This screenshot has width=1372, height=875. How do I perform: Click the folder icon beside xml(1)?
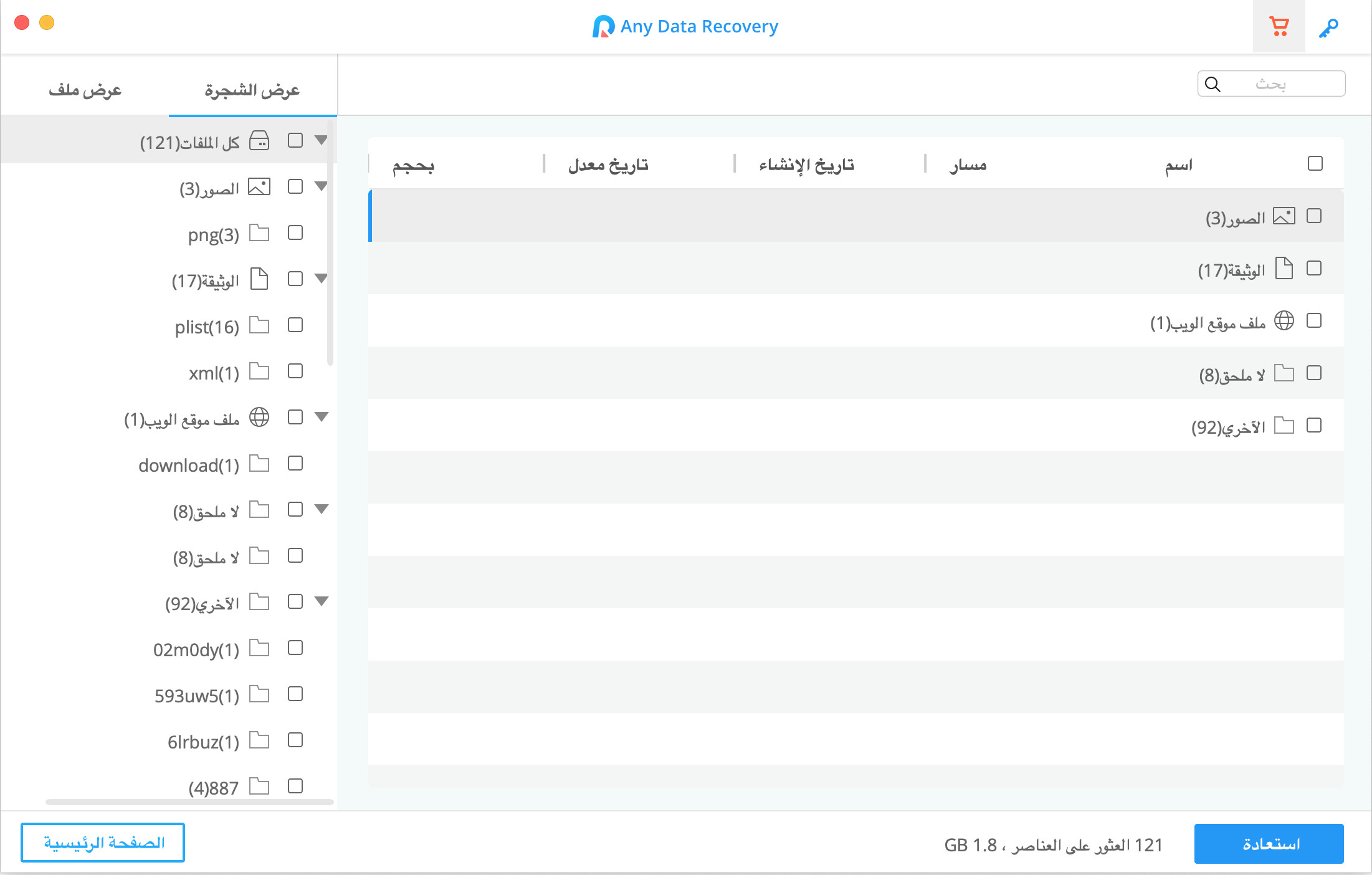tap(259, 371)
